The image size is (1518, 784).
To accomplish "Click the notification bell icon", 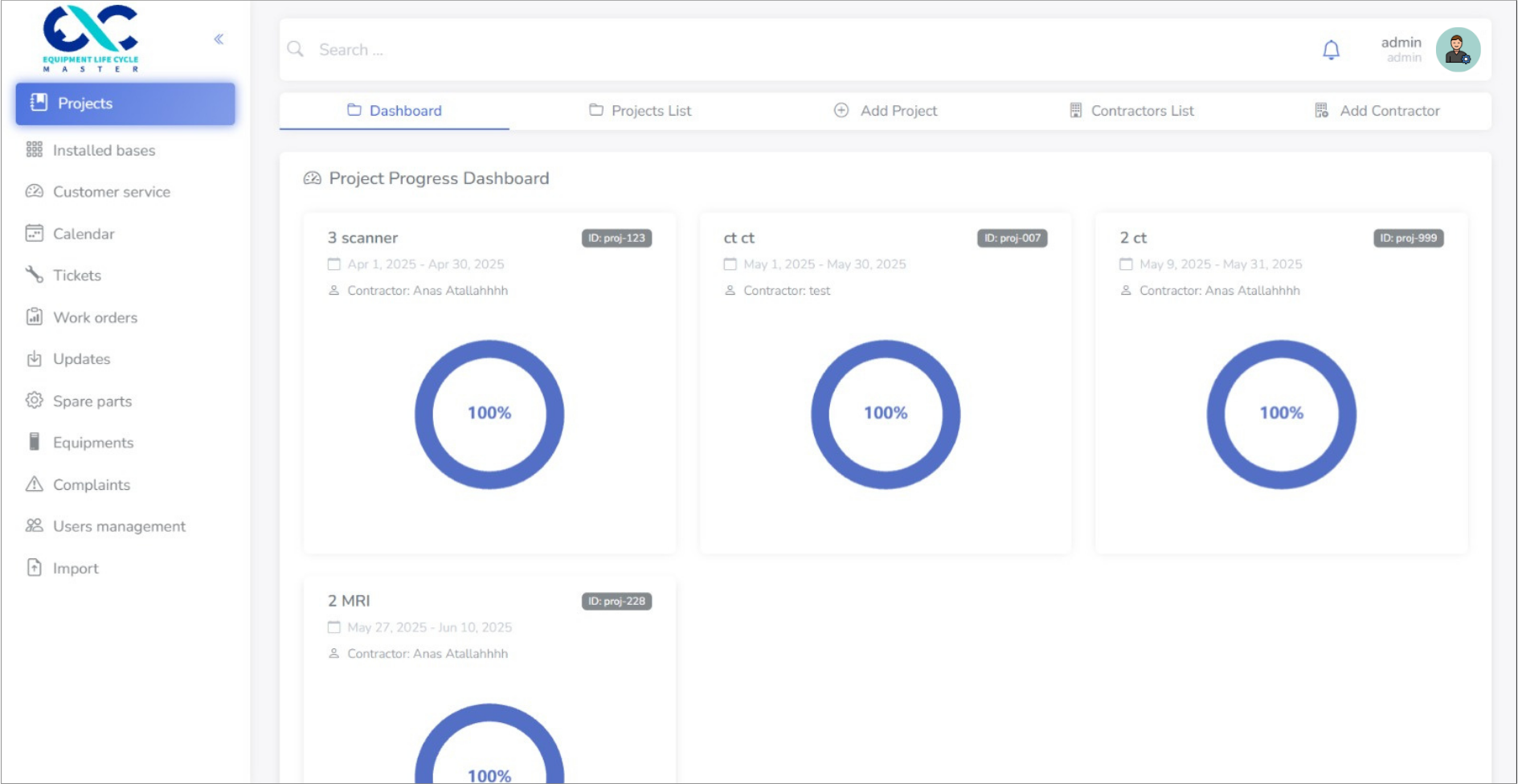I will [x=1331, y=50].
